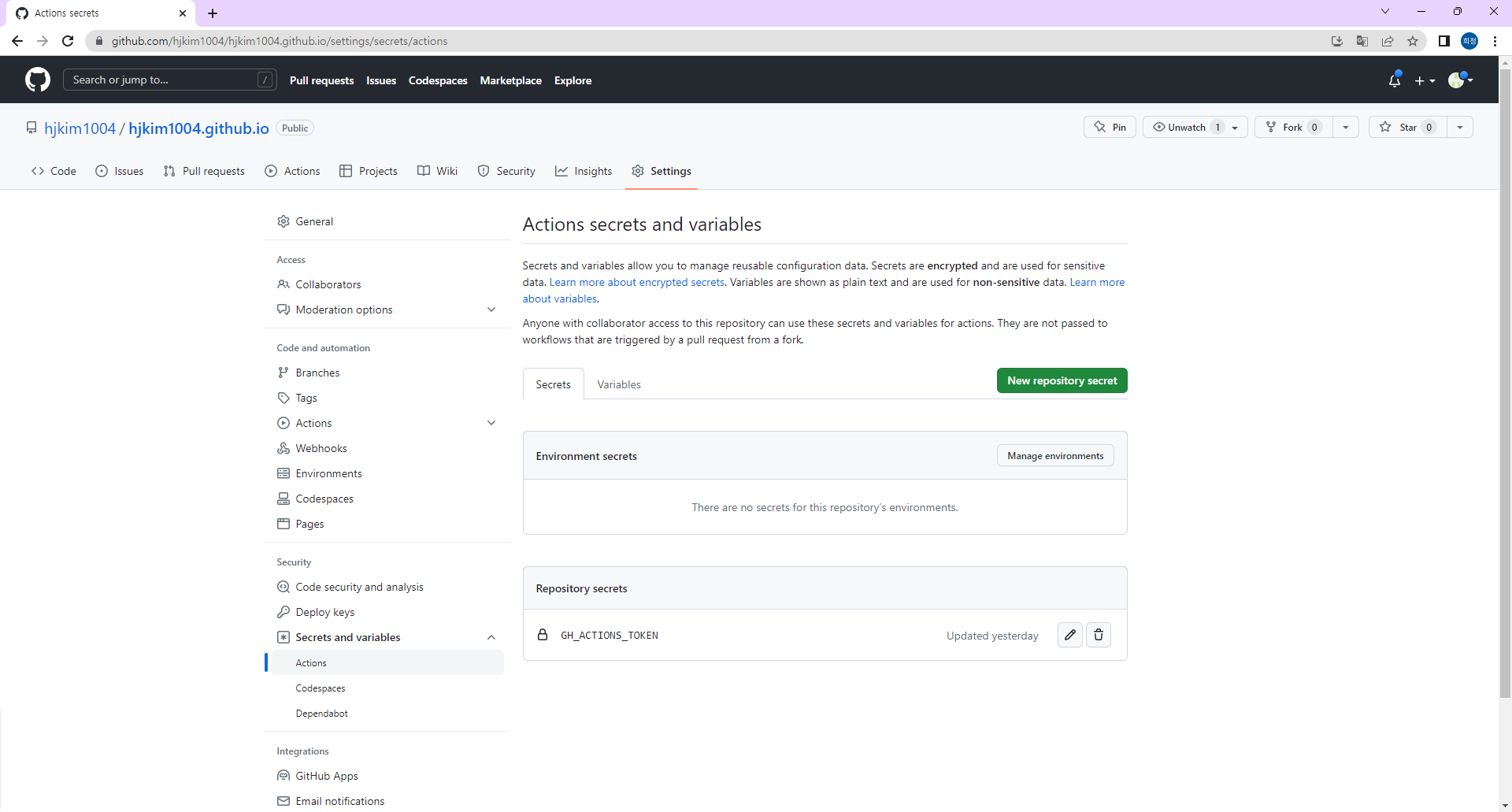Open GitHub Apps integrations settings
This screenshot has width=1512, height=812.
coord(387,776)
